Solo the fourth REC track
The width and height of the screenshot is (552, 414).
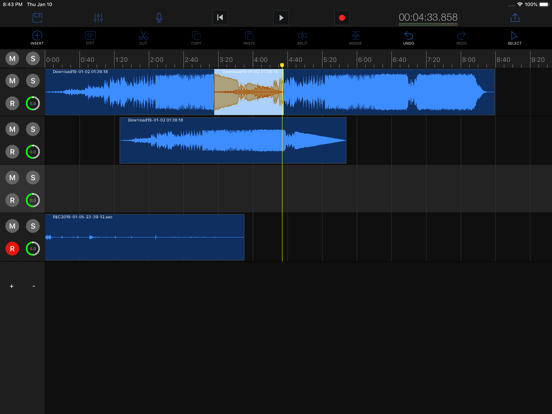click(x=33, y=226)
